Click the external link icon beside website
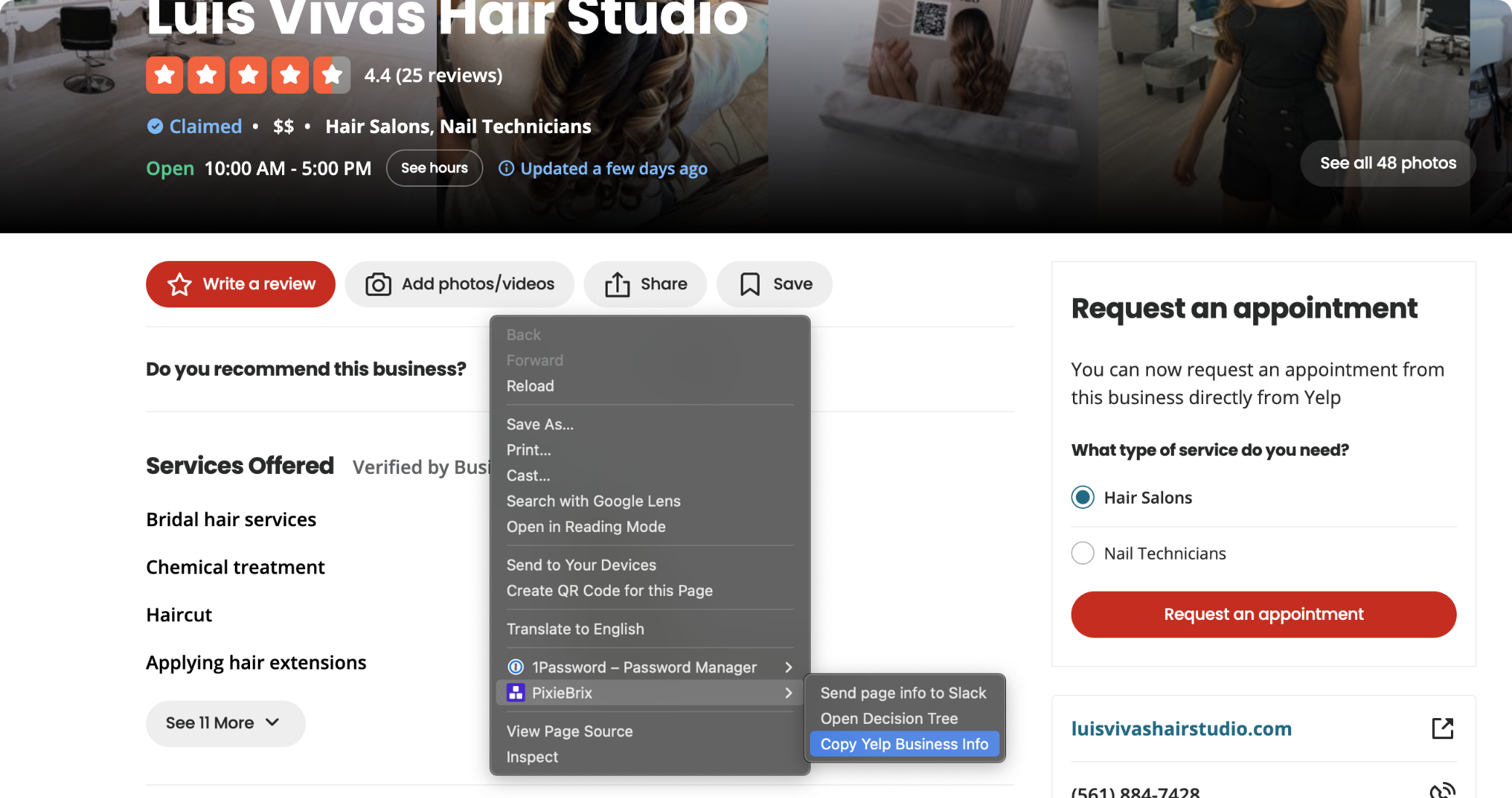This screenshot has width=1512, height=798. tap(1442, 728)
